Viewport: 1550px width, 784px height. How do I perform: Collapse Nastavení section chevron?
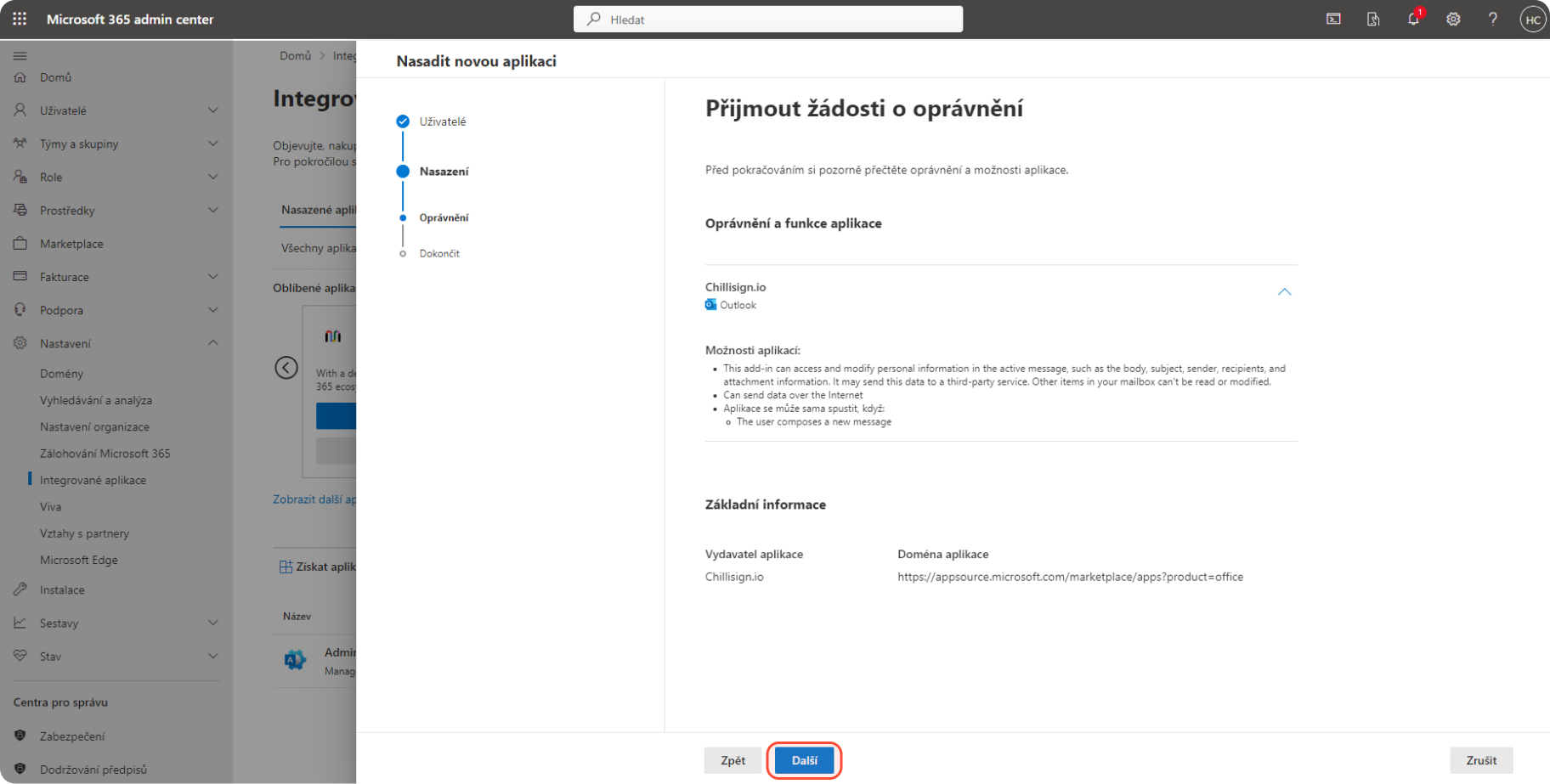coord(213,343)
